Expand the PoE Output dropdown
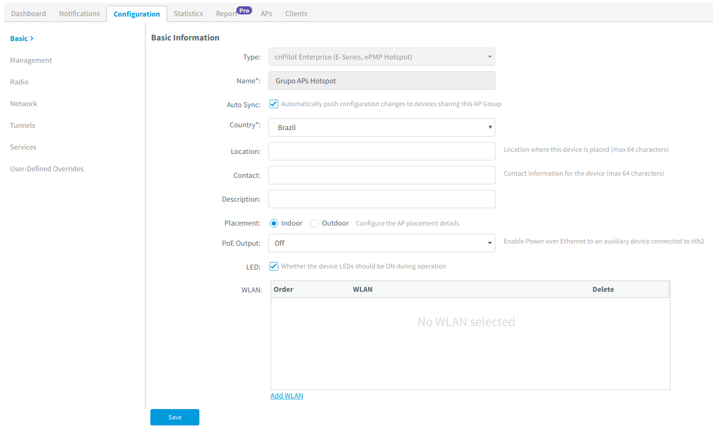This screenshot has height=437, width=721. (x=382, y=243)
